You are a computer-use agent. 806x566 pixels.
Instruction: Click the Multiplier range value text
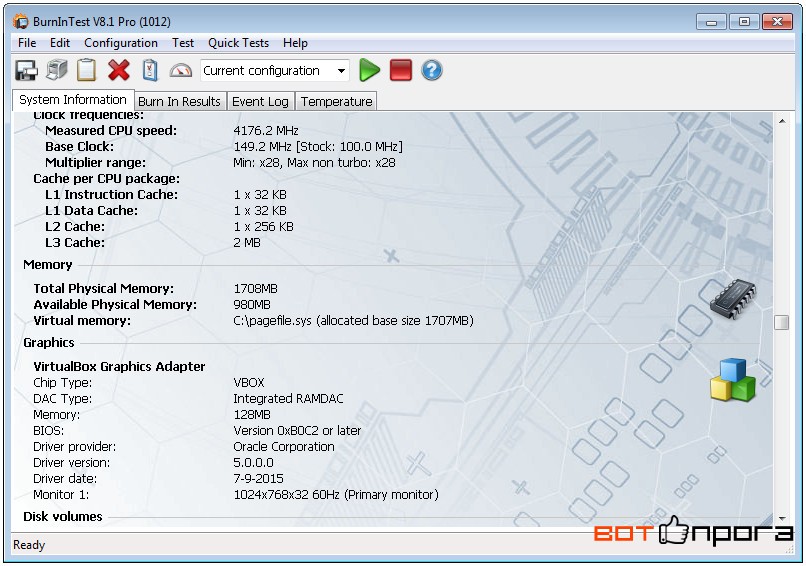[314, 162]
